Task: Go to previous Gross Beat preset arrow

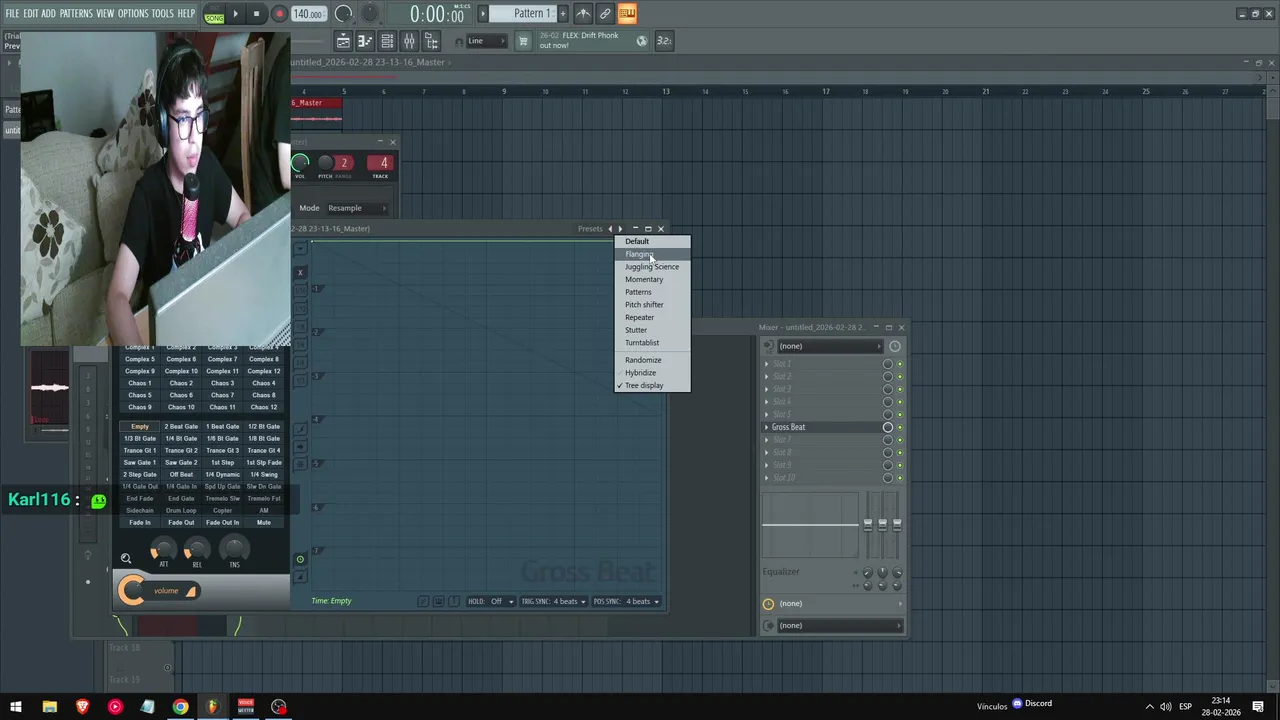Action: [x=610, y=229]
